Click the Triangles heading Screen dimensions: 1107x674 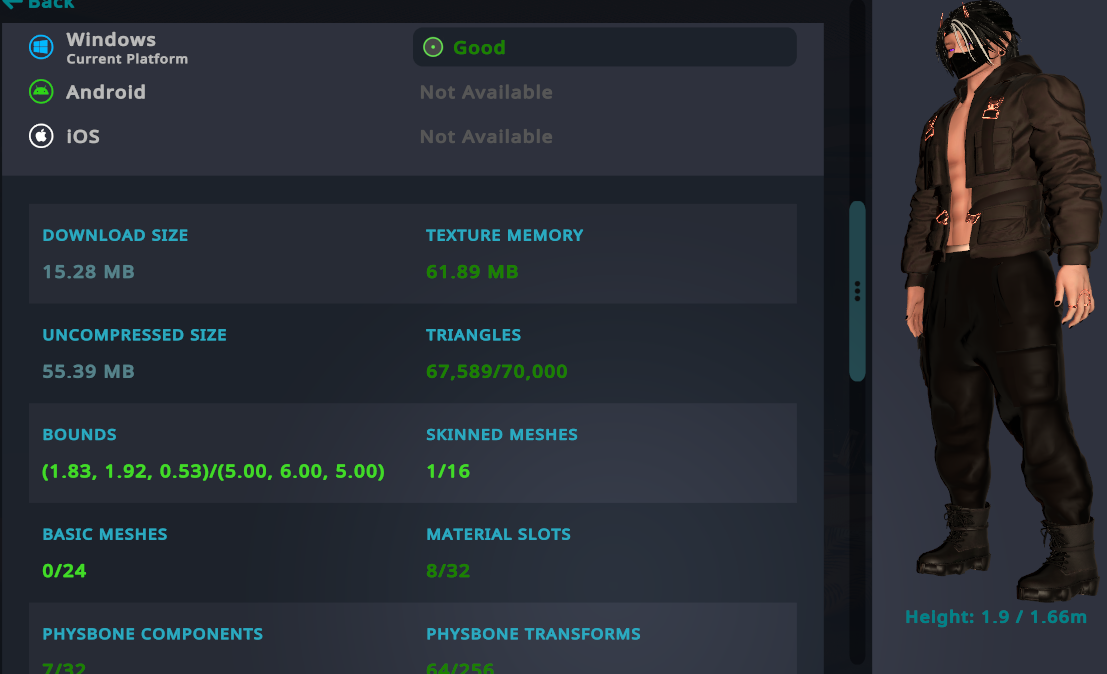point(473,335)
